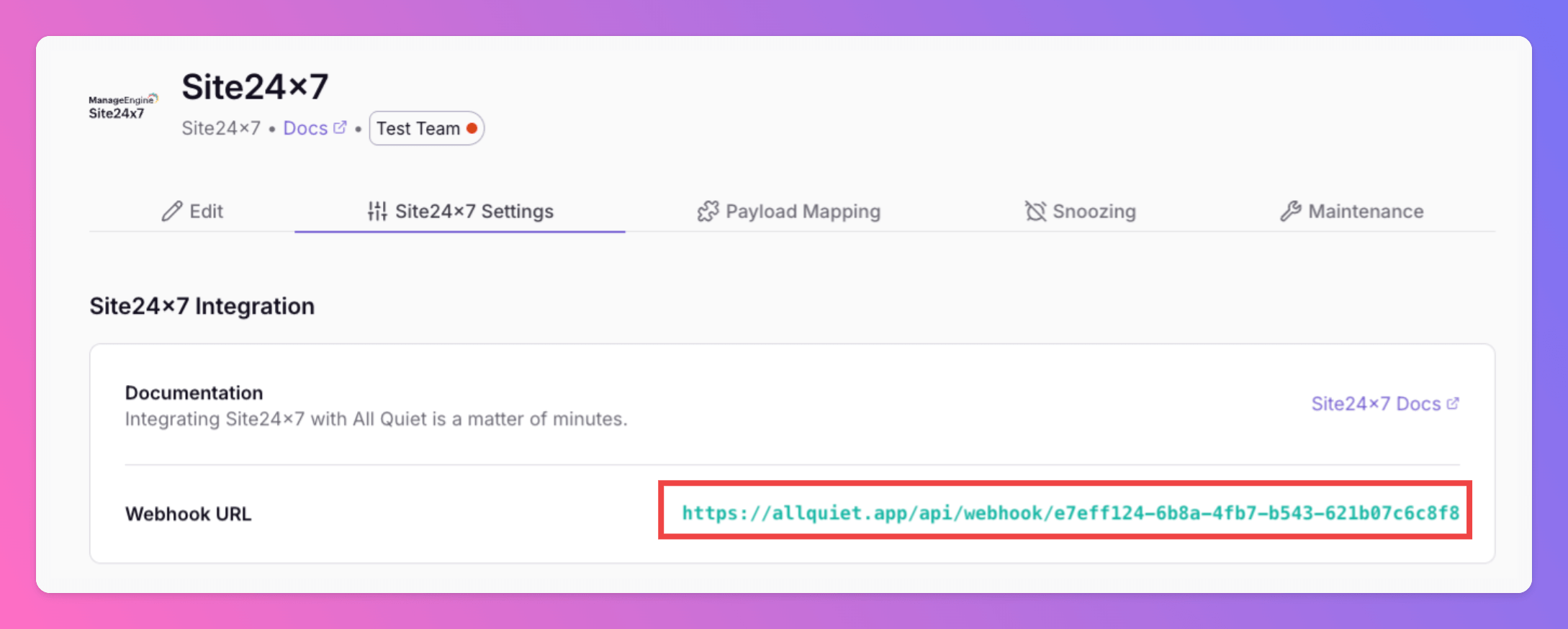Click the wrench icon on Maintenance
1568x629 pixels.
point(1291,211)
